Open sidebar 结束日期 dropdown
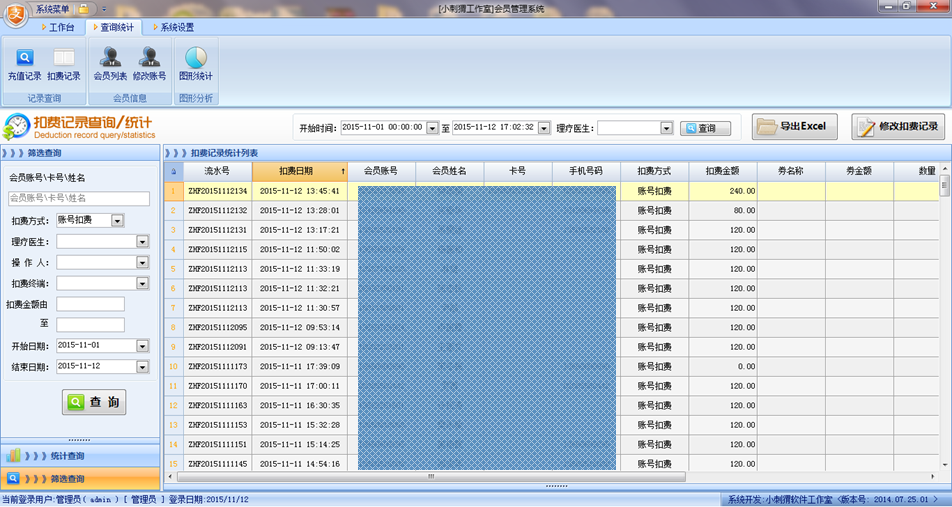Viewport: 952px width, 507px height. pyautogui.click(x=143, y=367)
